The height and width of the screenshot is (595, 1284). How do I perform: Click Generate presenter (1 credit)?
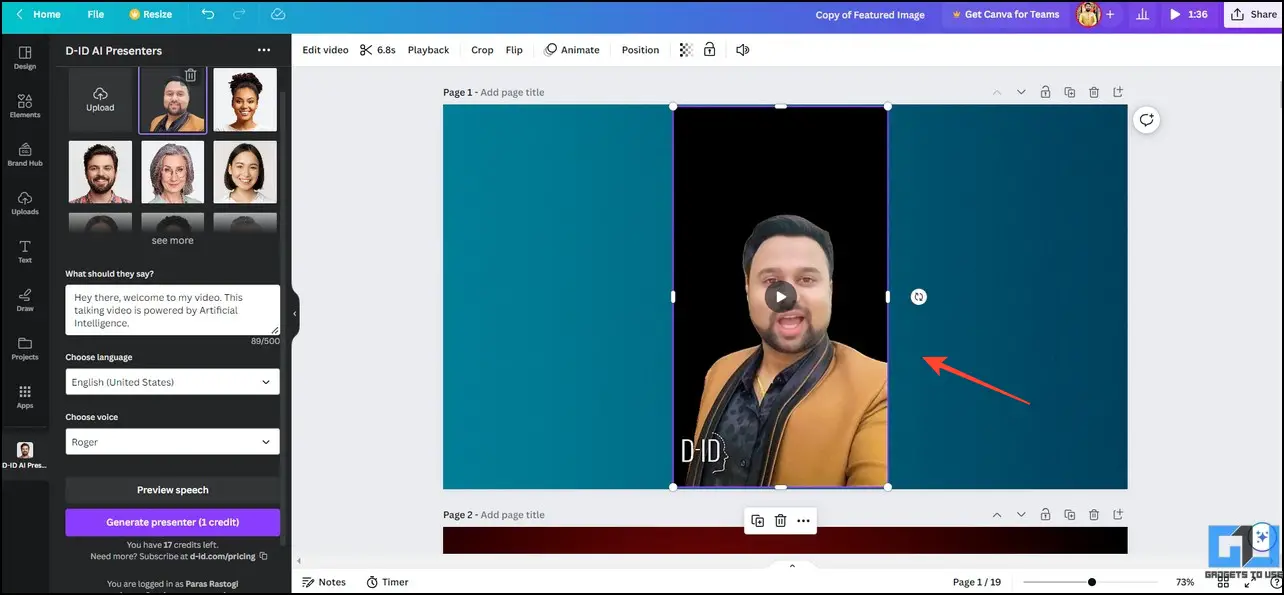pos(173,522)
